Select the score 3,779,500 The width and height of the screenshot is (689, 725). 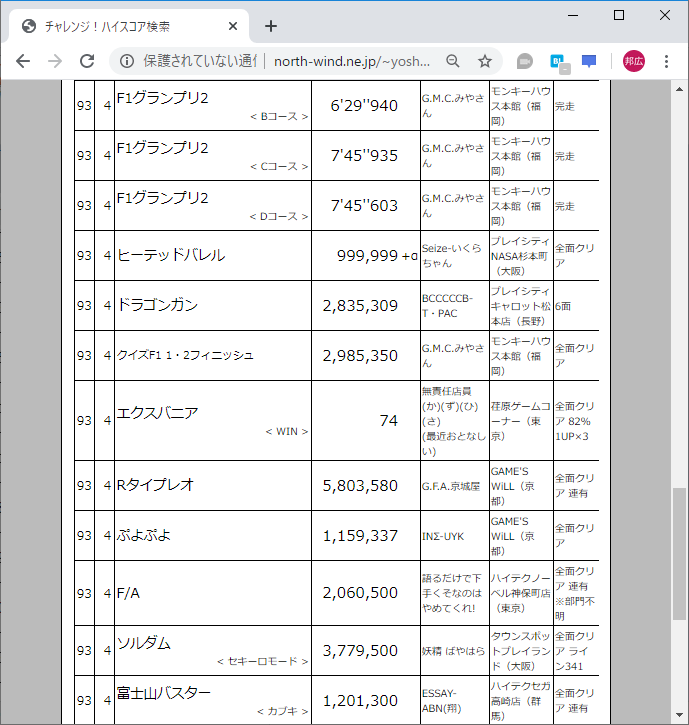[360, 651]
